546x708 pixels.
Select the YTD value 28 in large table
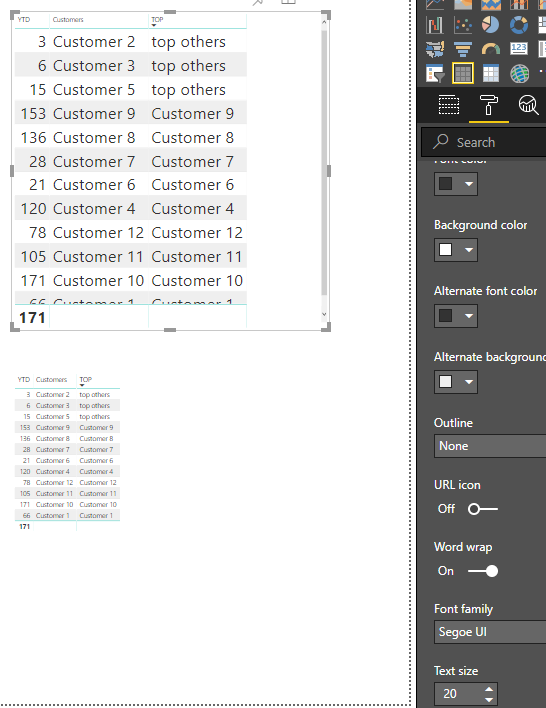click(37, 161)
